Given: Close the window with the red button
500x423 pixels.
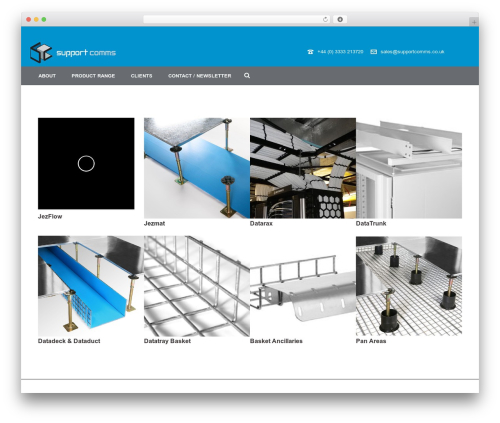Looking at the screenshot, I should point(29,19).
